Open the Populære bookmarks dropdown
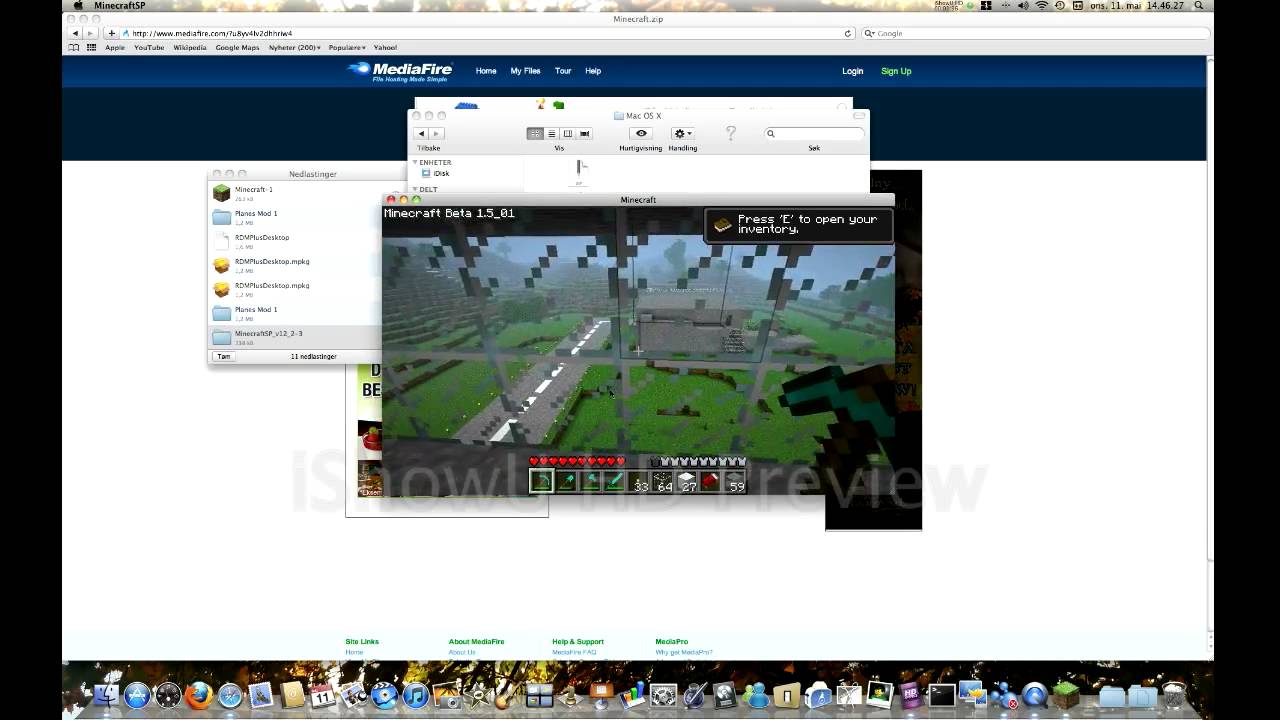Screen dimensions: 1280x720 [x=346, y=47]
